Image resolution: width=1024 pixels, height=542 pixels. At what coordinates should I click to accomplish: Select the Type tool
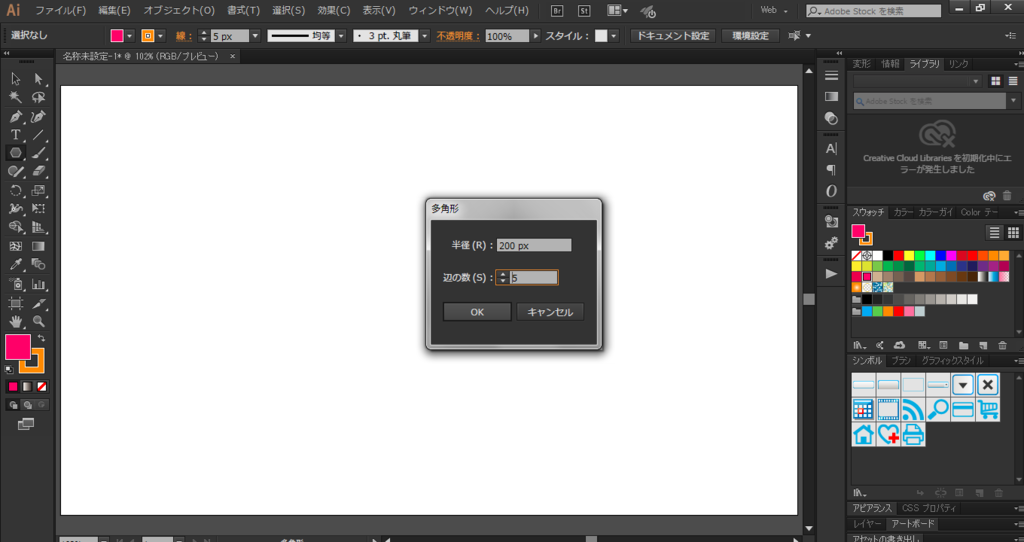tap(15, 135)
